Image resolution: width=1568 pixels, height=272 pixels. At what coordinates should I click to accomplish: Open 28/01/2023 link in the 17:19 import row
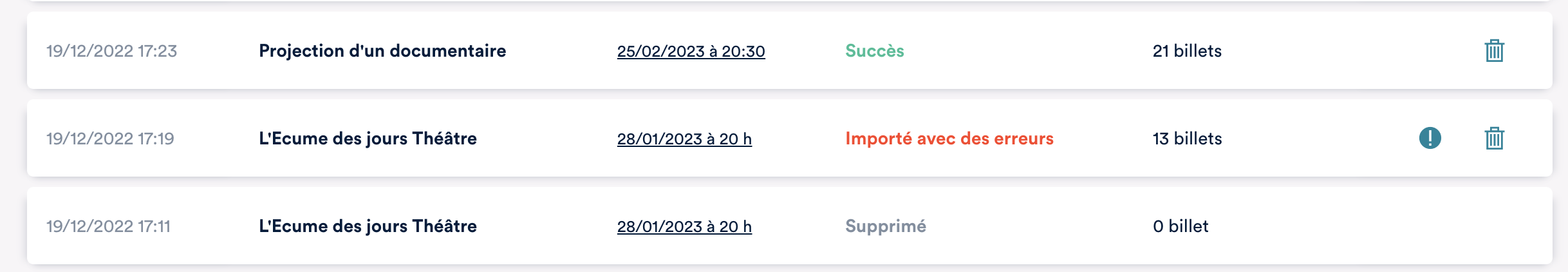coord(684,139)
